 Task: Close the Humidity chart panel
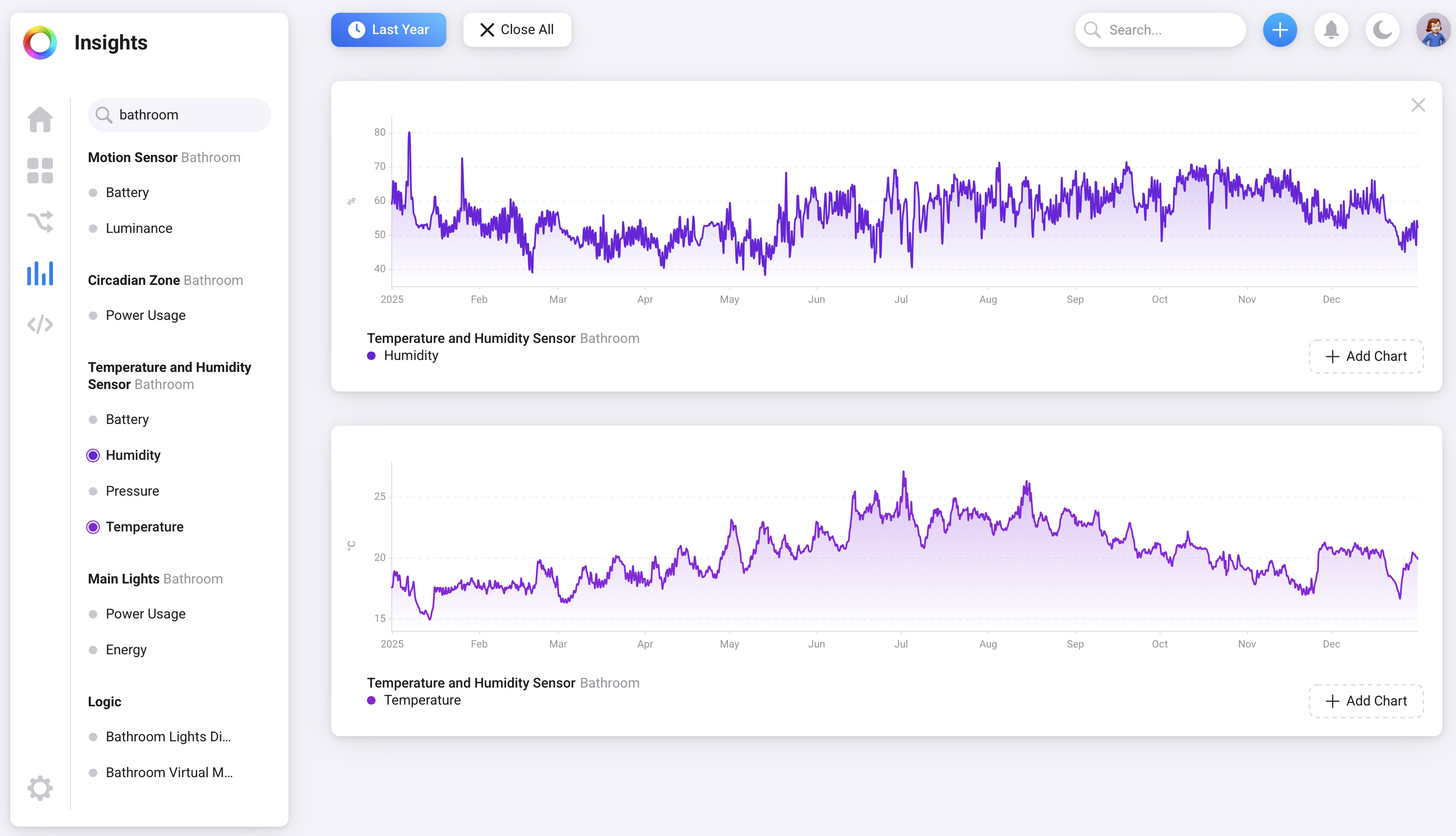(1418, 105)
